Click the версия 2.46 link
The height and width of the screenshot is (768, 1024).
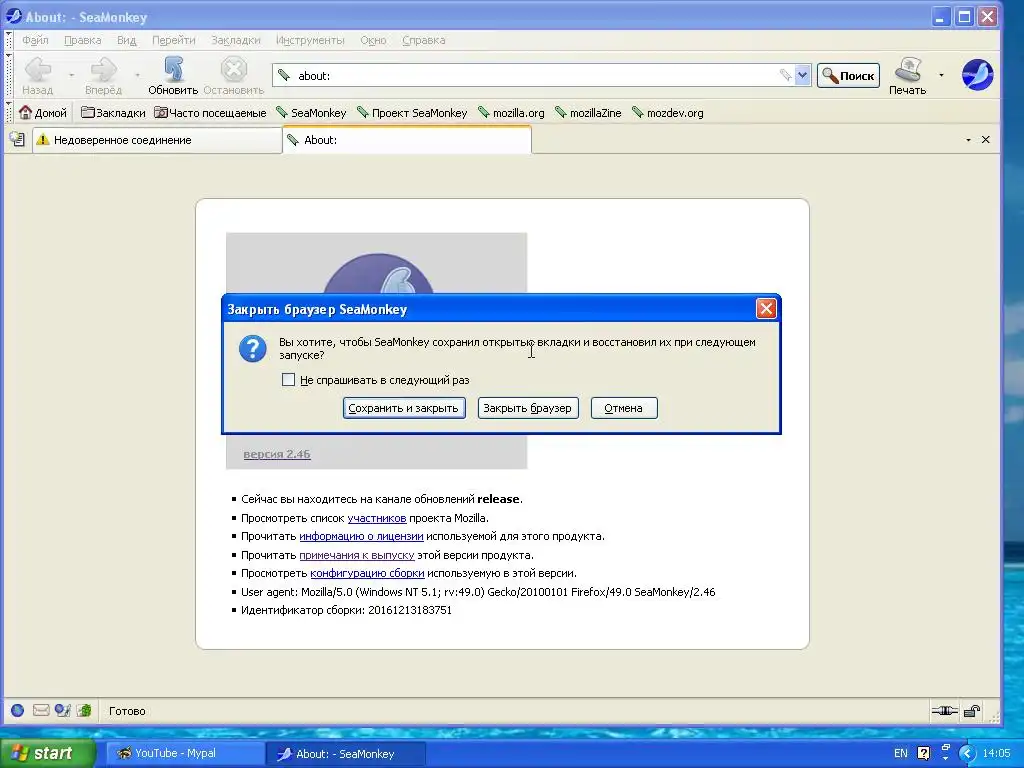pos(277,454)
